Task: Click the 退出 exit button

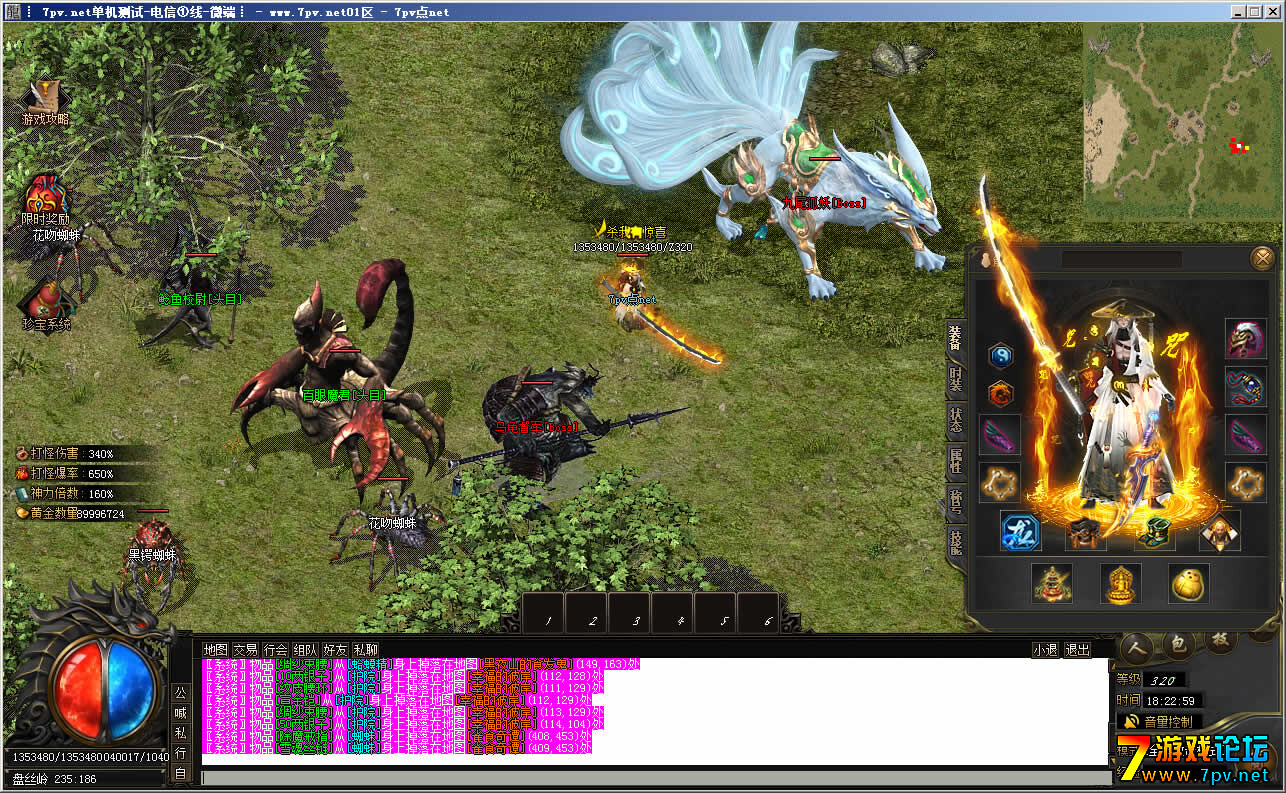Action: [x=1078, y=650]
